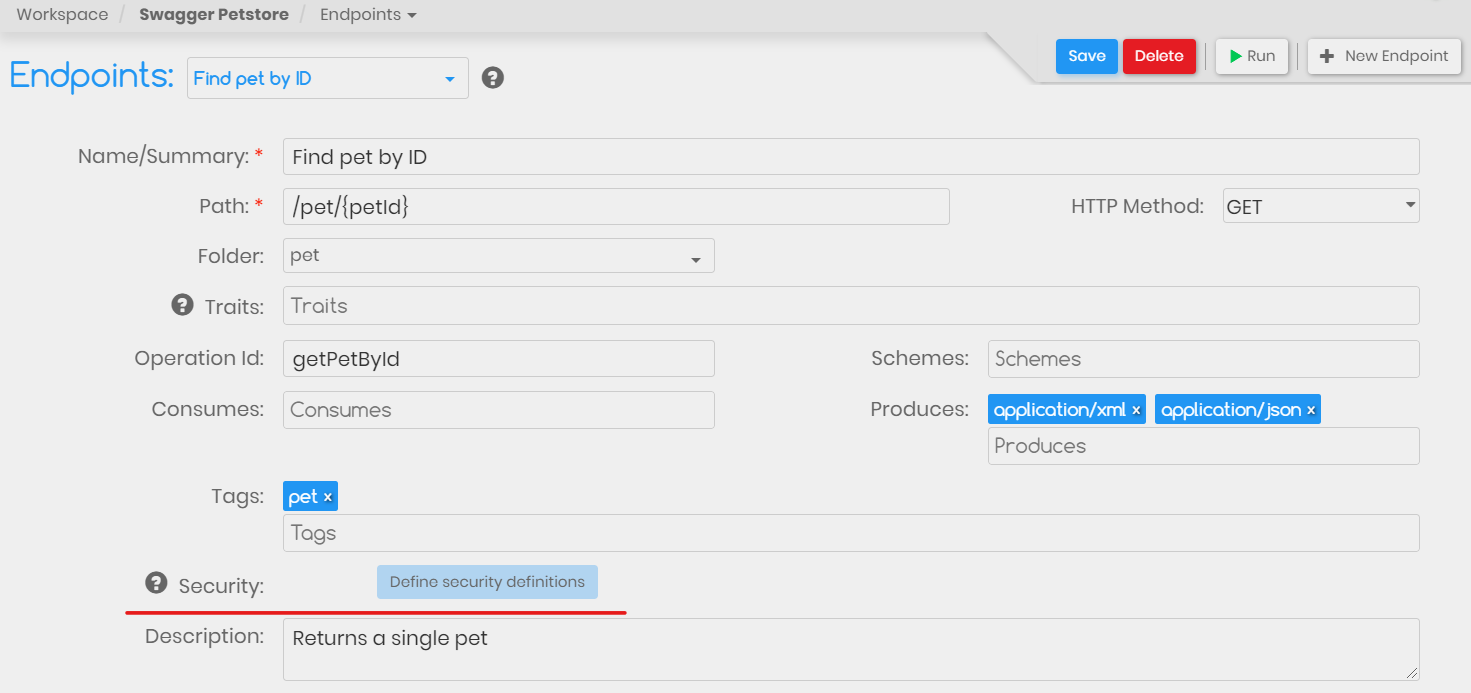Open the Endpoints breadcrumb menu
The width and height of the screenshot is (1471, 693).
tap(368, 15)
